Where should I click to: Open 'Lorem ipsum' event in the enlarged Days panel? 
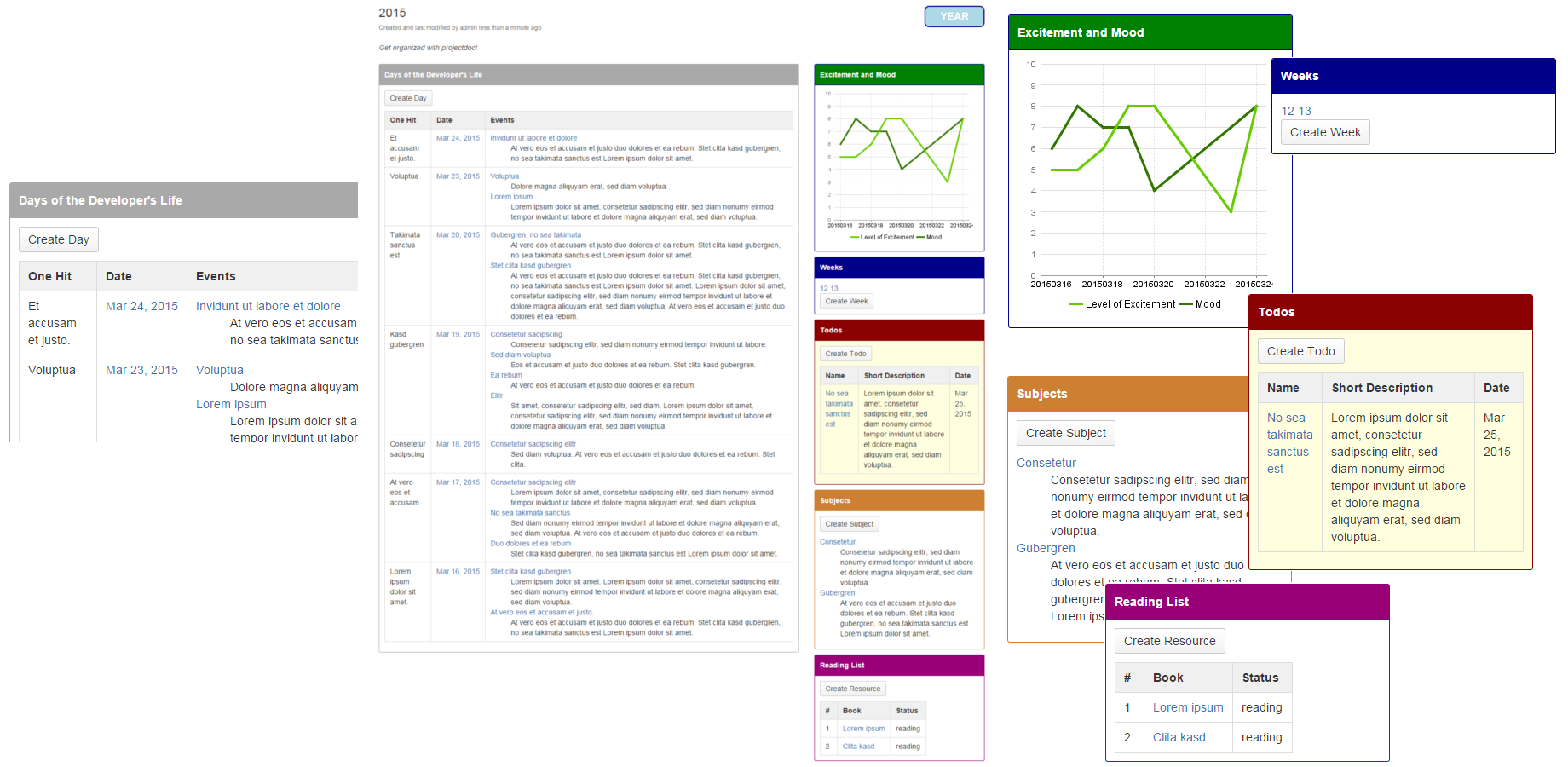(231, 404)
